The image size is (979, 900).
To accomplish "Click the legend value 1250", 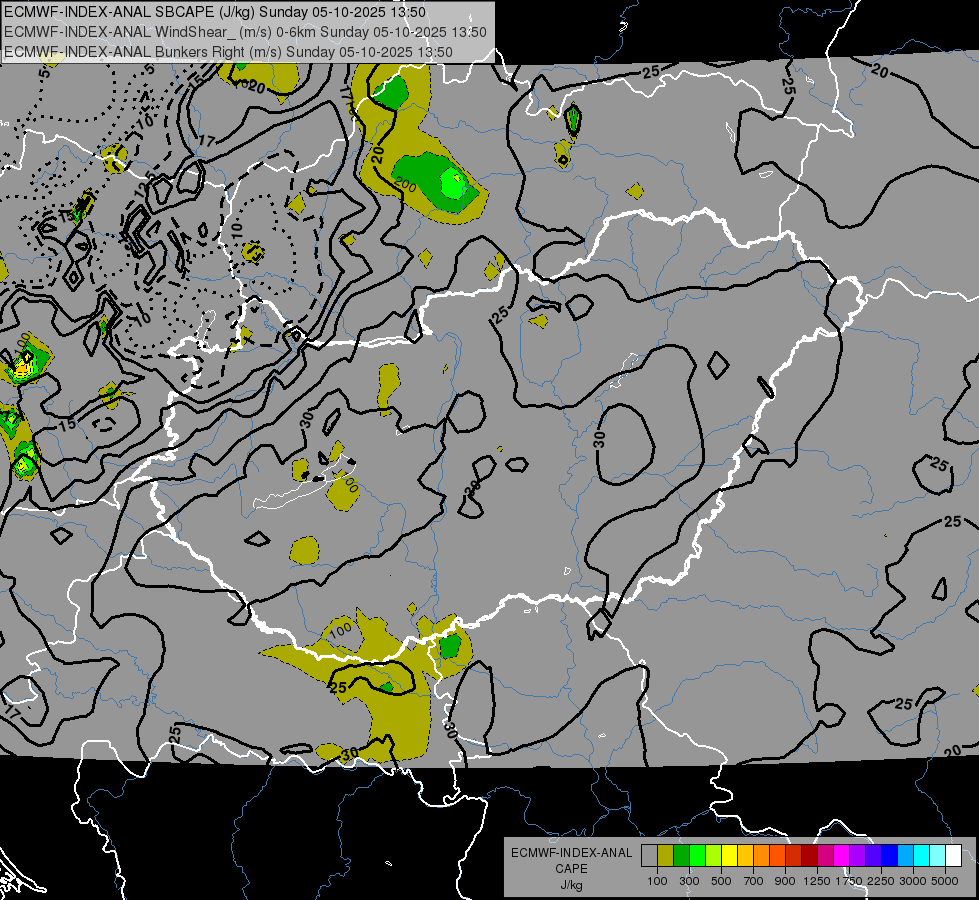I will [817, 881].
